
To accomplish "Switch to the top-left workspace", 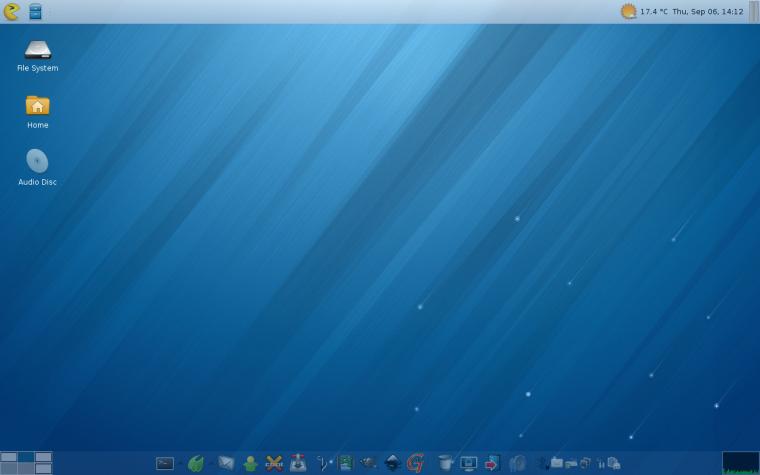I will click(x=9, y=457).
